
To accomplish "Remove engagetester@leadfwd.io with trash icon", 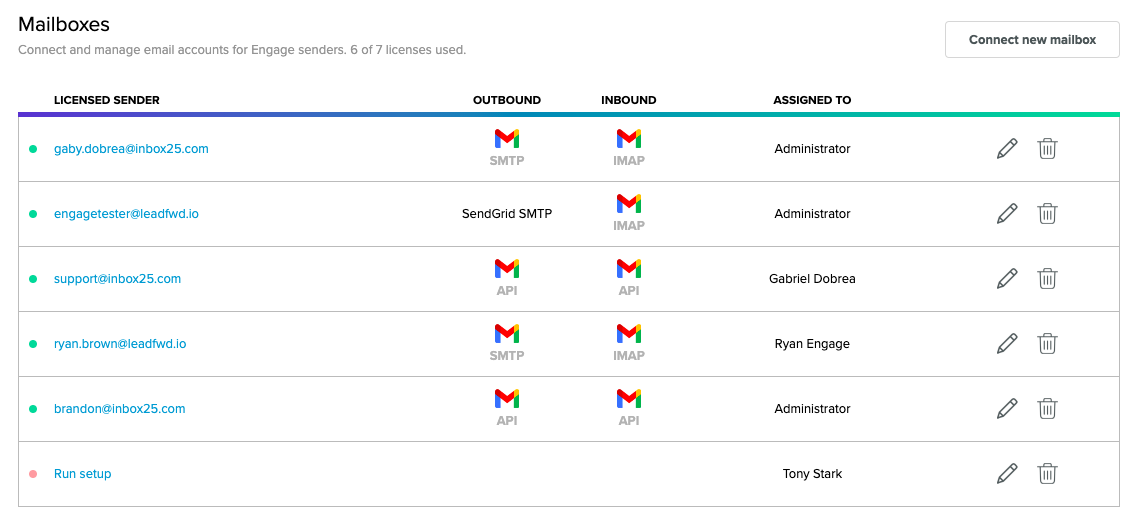I will tap(1047, 214).
